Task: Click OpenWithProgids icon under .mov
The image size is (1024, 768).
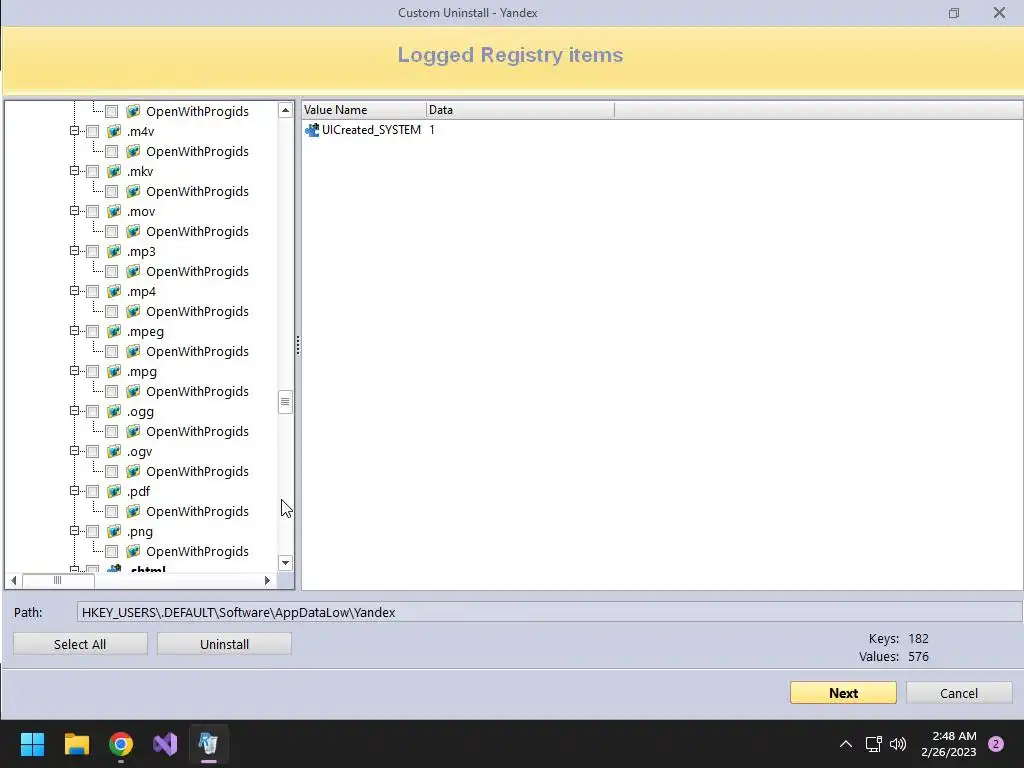Action: click(x=133, y=231)
